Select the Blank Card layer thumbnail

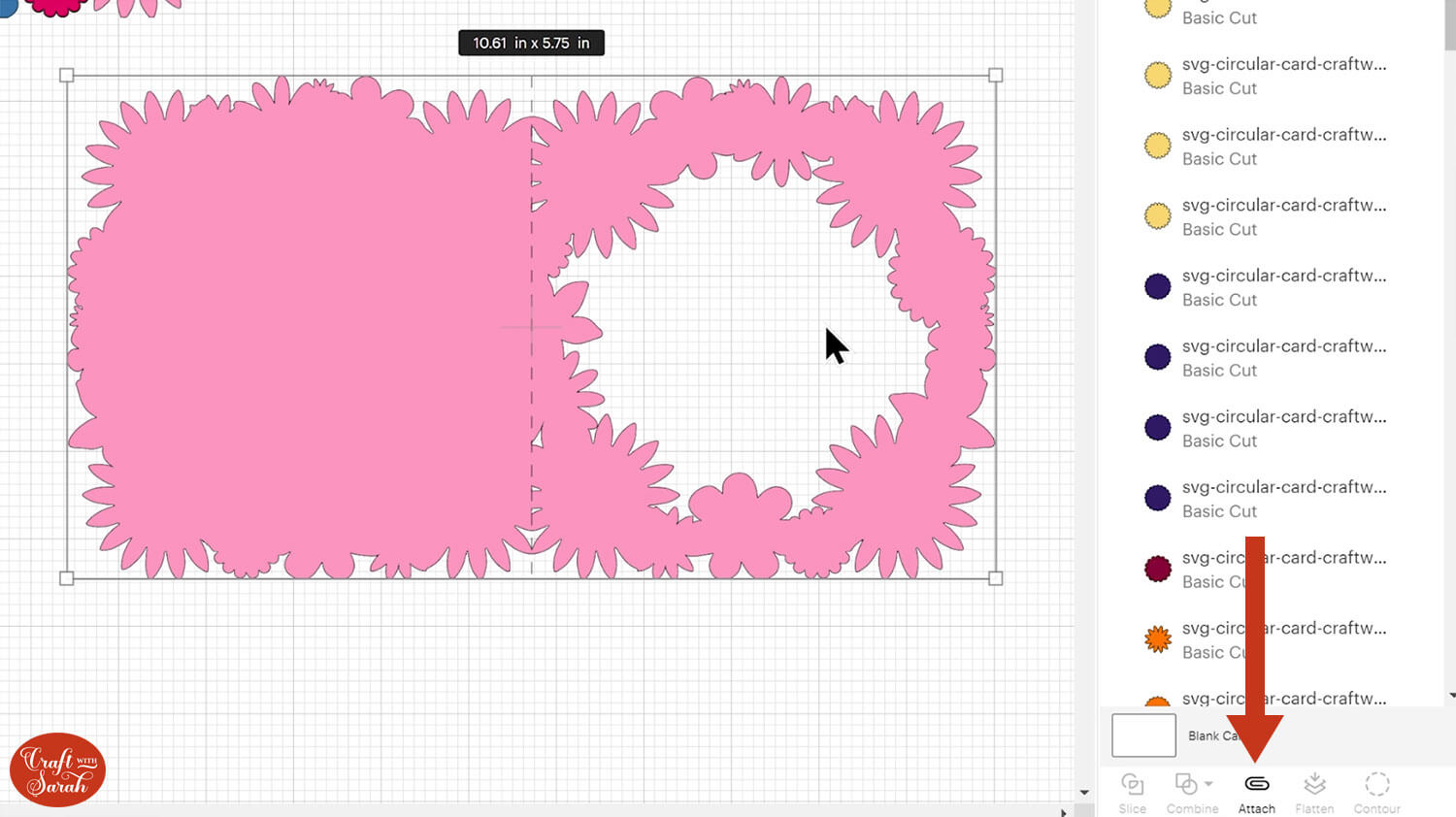(1142, 735)
